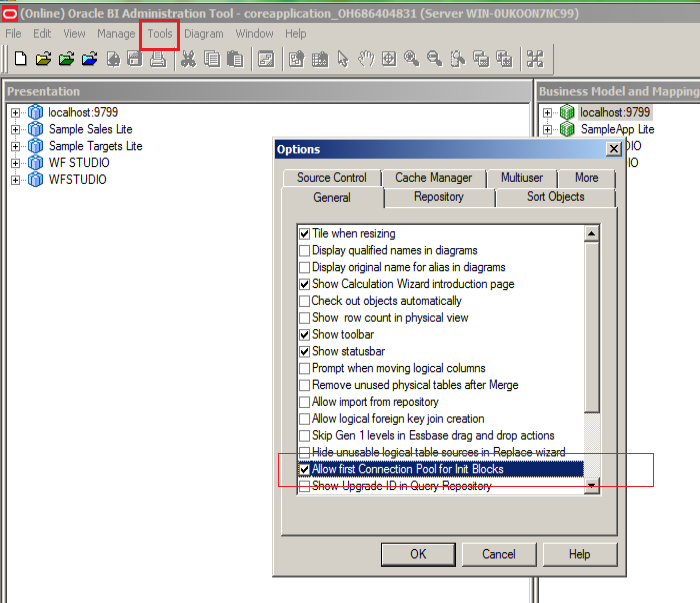Expand WFSTUDIO tree node
Viewport: 700px width, 603px height.
click(x=15, y=180)
